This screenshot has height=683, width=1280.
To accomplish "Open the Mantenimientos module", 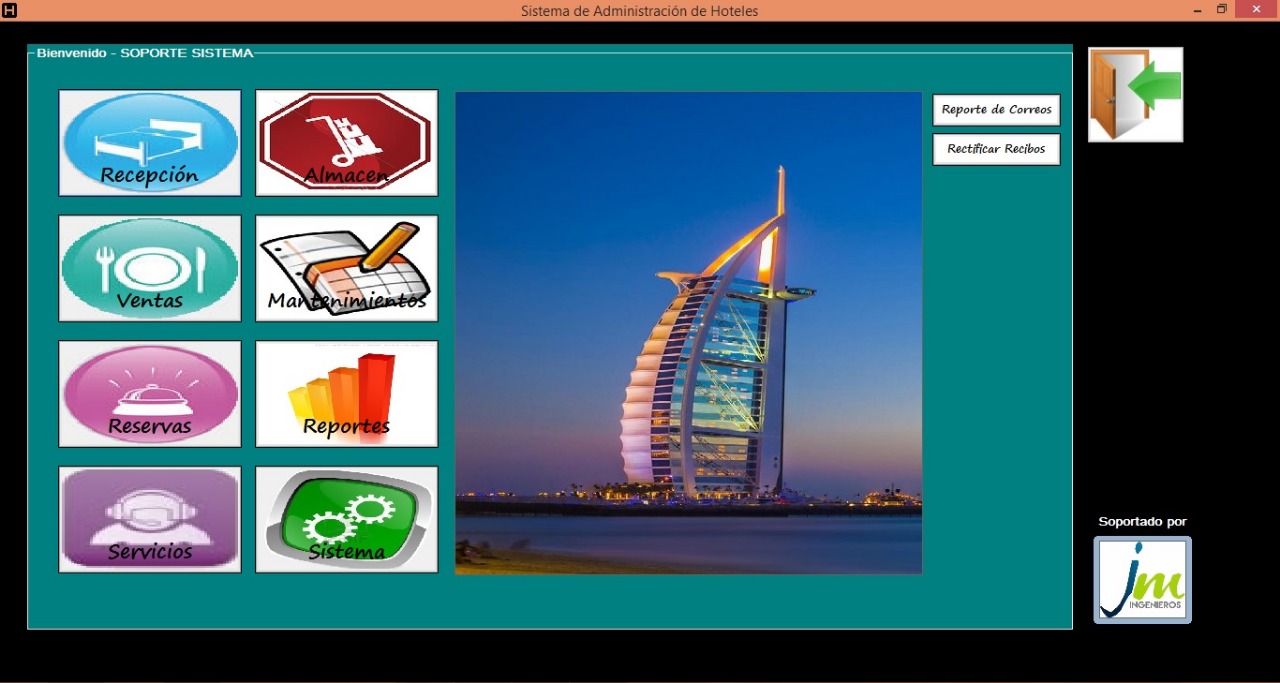I will pyautogui.click(x=346, y=268).
